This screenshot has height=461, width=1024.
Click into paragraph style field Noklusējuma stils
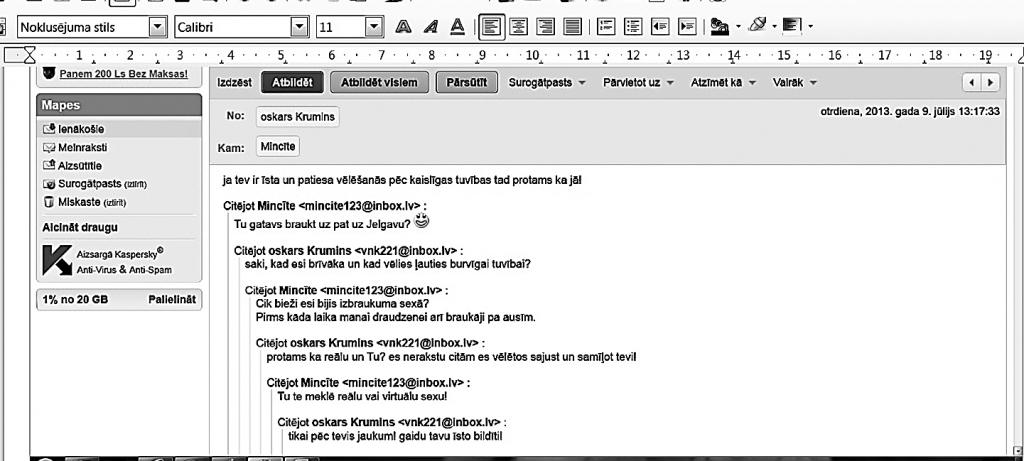[x=83, y=27]
